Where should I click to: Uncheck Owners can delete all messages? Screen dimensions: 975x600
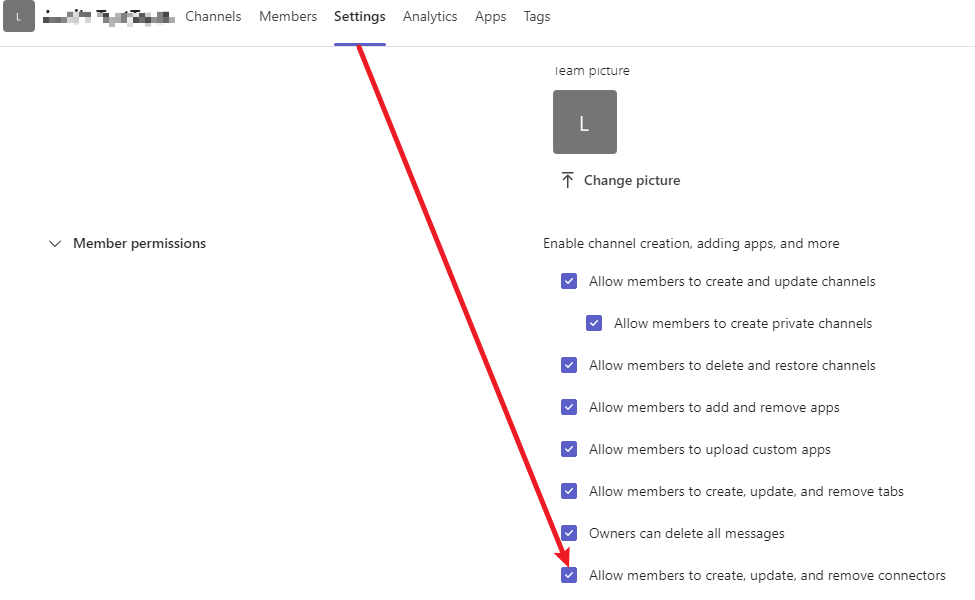(x=569, y=533)
